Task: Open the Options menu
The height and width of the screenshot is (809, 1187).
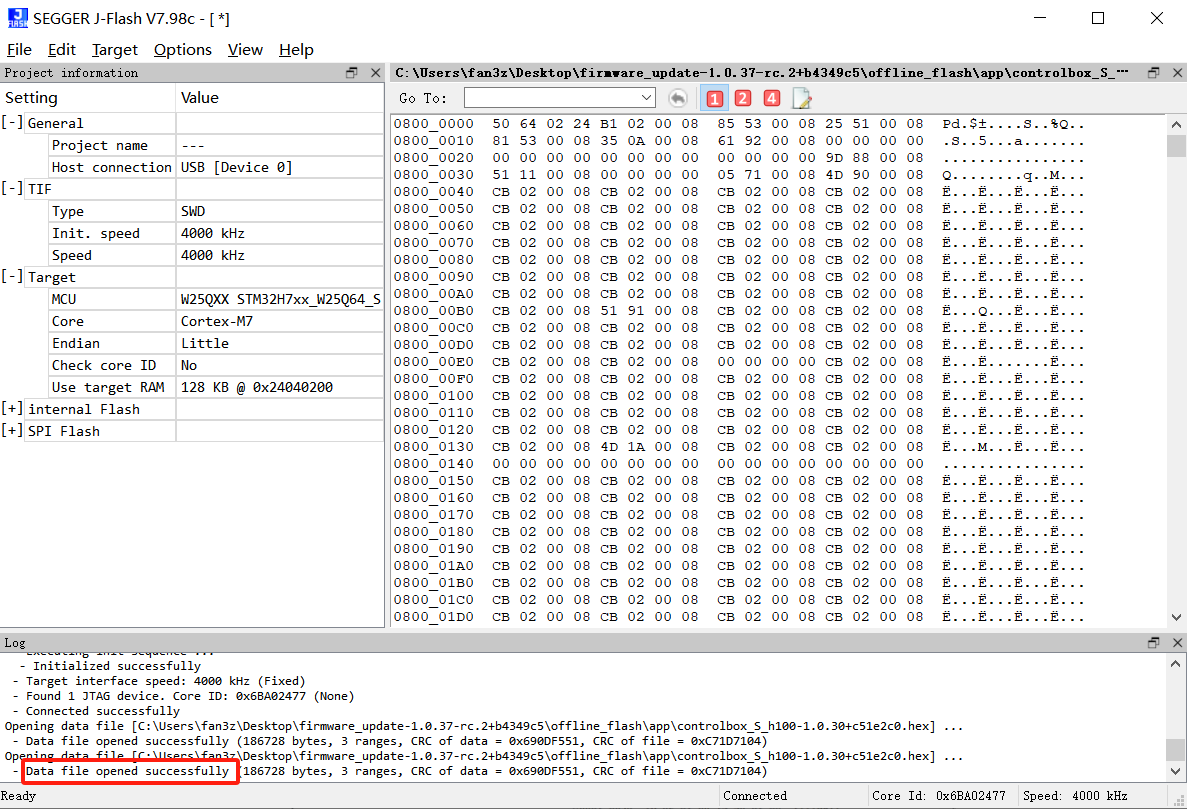Action: click(x=182, y=50)
